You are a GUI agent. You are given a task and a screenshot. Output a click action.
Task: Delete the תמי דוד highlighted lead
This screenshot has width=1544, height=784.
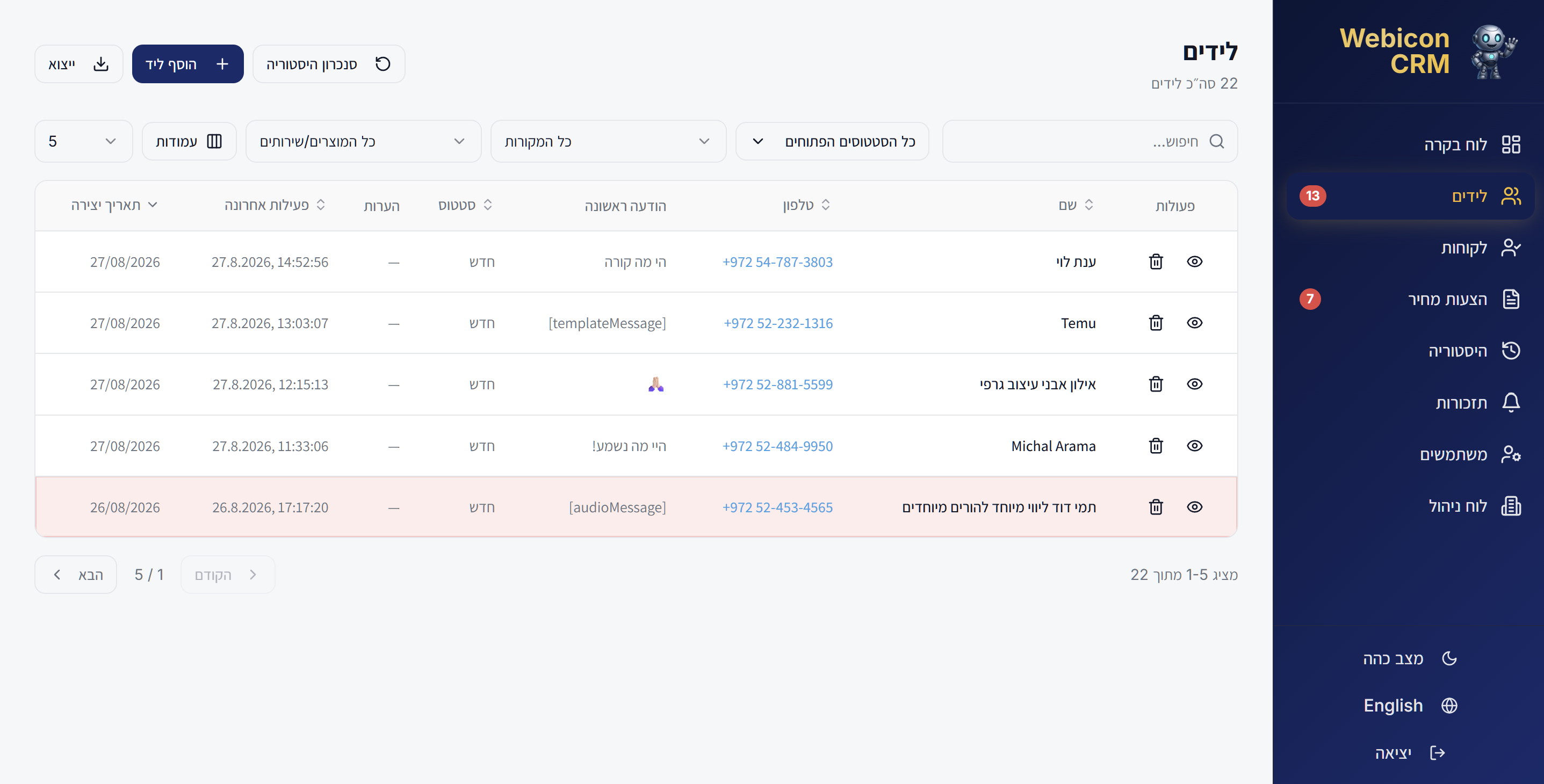coord(1156,507)
